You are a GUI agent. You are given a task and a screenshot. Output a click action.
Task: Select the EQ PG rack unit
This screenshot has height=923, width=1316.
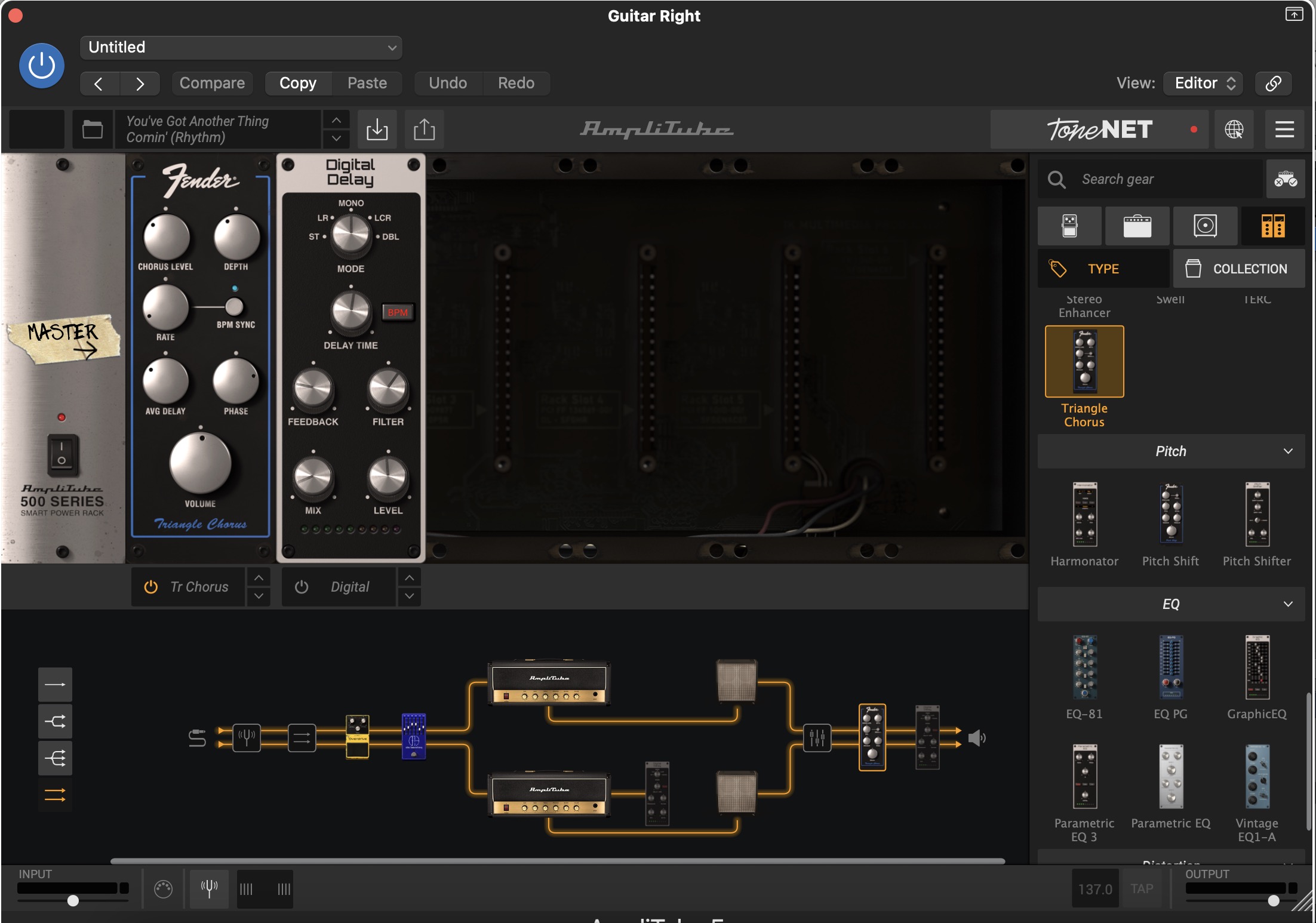pos(1170,667)
